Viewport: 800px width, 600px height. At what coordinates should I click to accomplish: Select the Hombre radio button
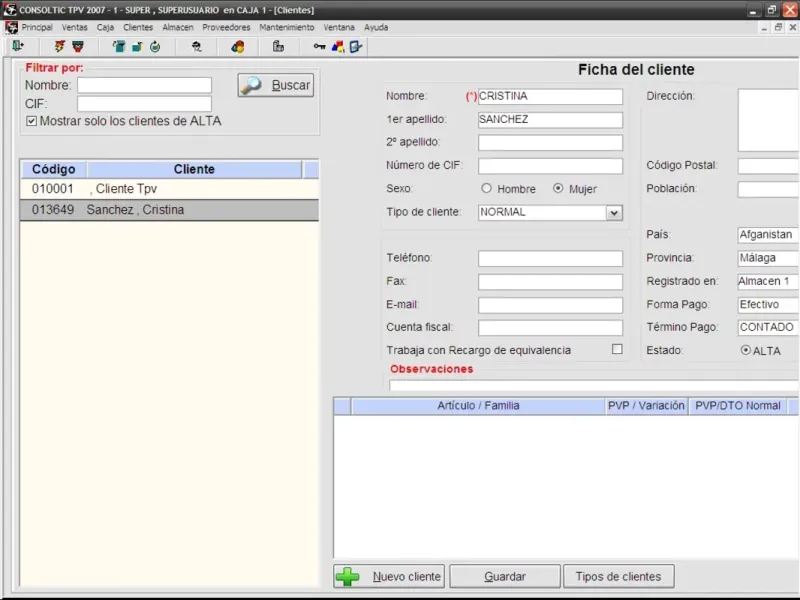(x=486, y=188)
